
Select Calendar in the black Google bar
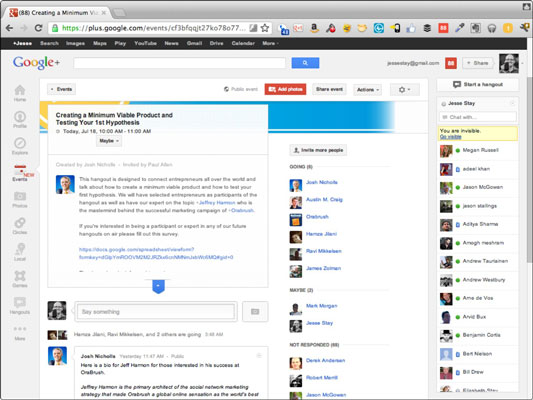click(x=243, y=43)
